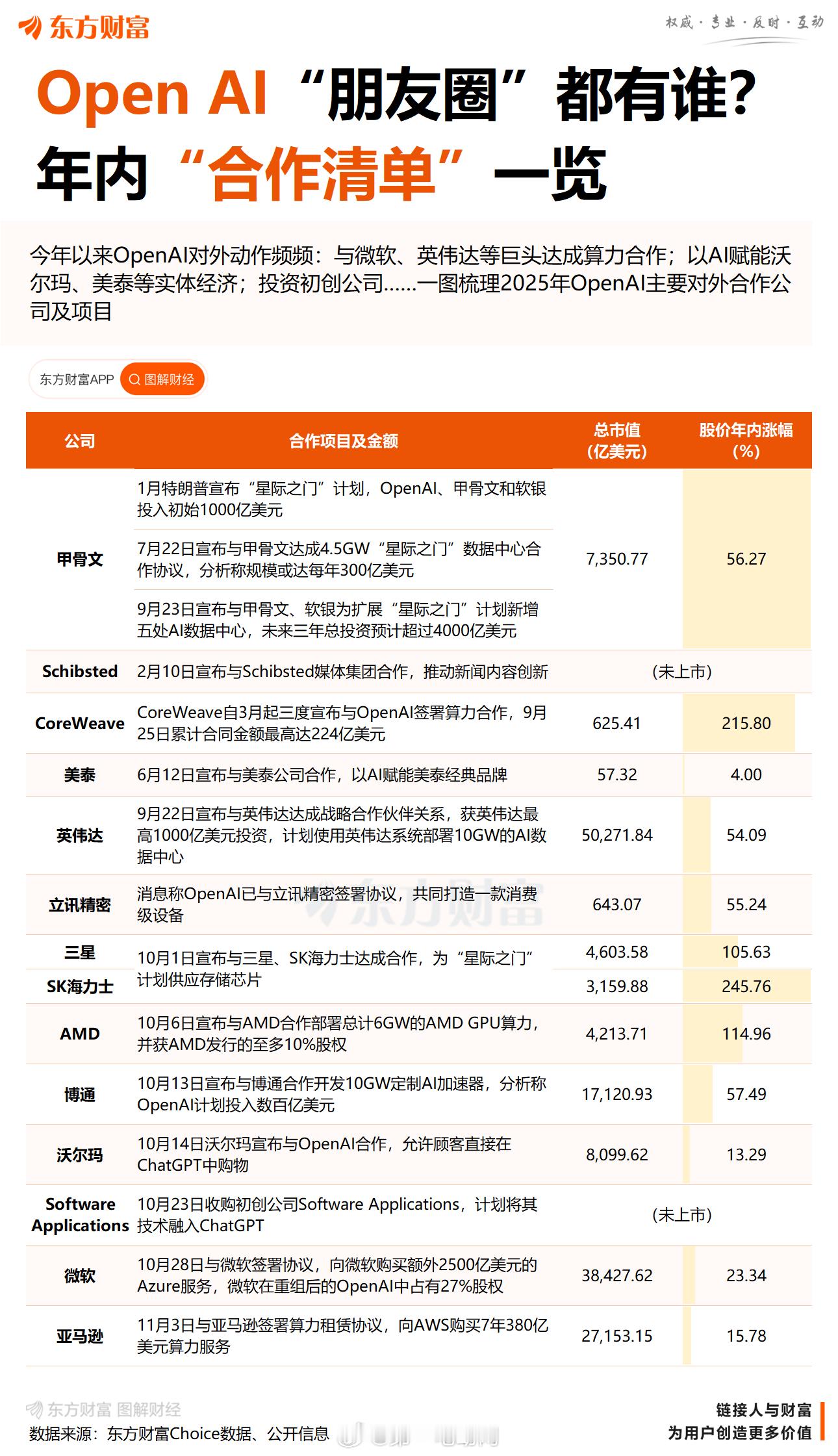The width and height of the screenshot is (838, 1456).
Task: Click the 10月28日 Azure服务 description
Action: 337,1275
